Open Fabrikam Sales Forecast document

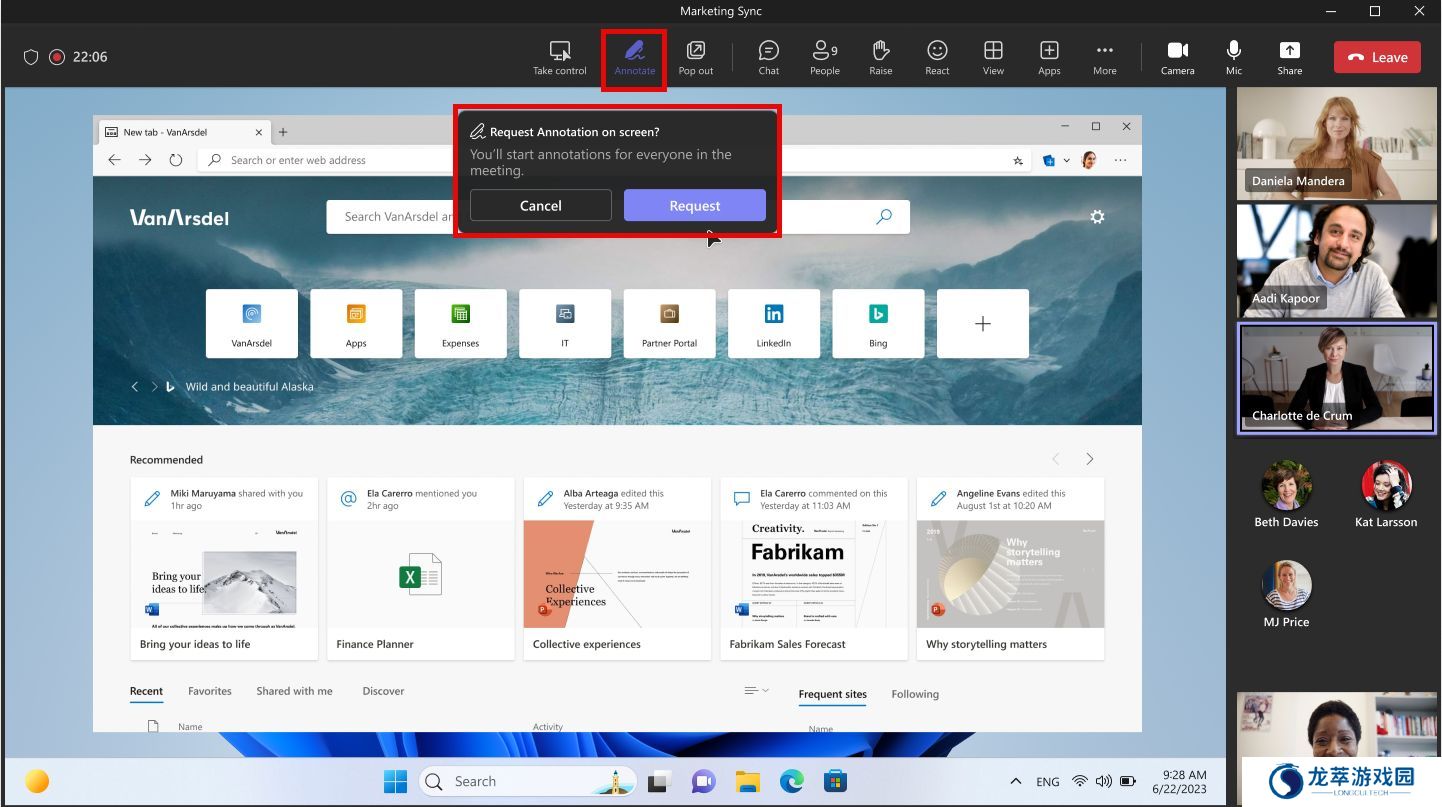[x=814, y=568]
